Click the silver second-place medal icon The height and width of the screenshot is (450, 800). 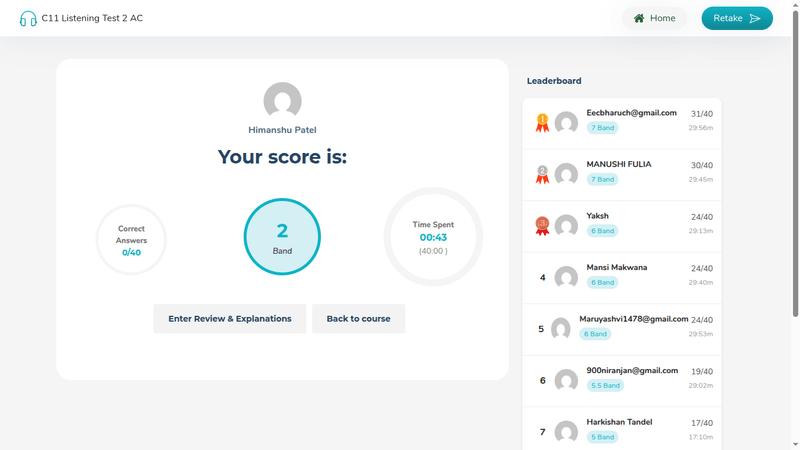pos(542,174)
